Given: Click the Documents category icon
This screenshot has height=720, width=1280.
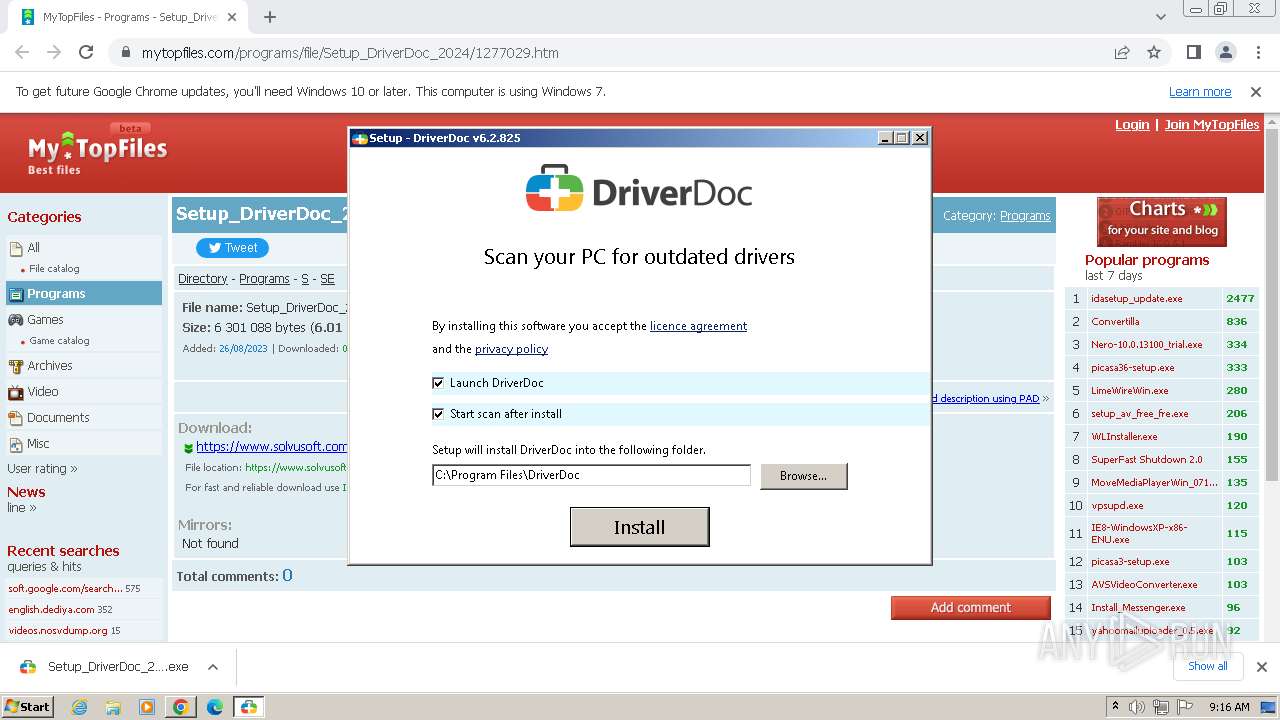Looking at the screenshot, I should pyautogui.click(x=16, y=418).
